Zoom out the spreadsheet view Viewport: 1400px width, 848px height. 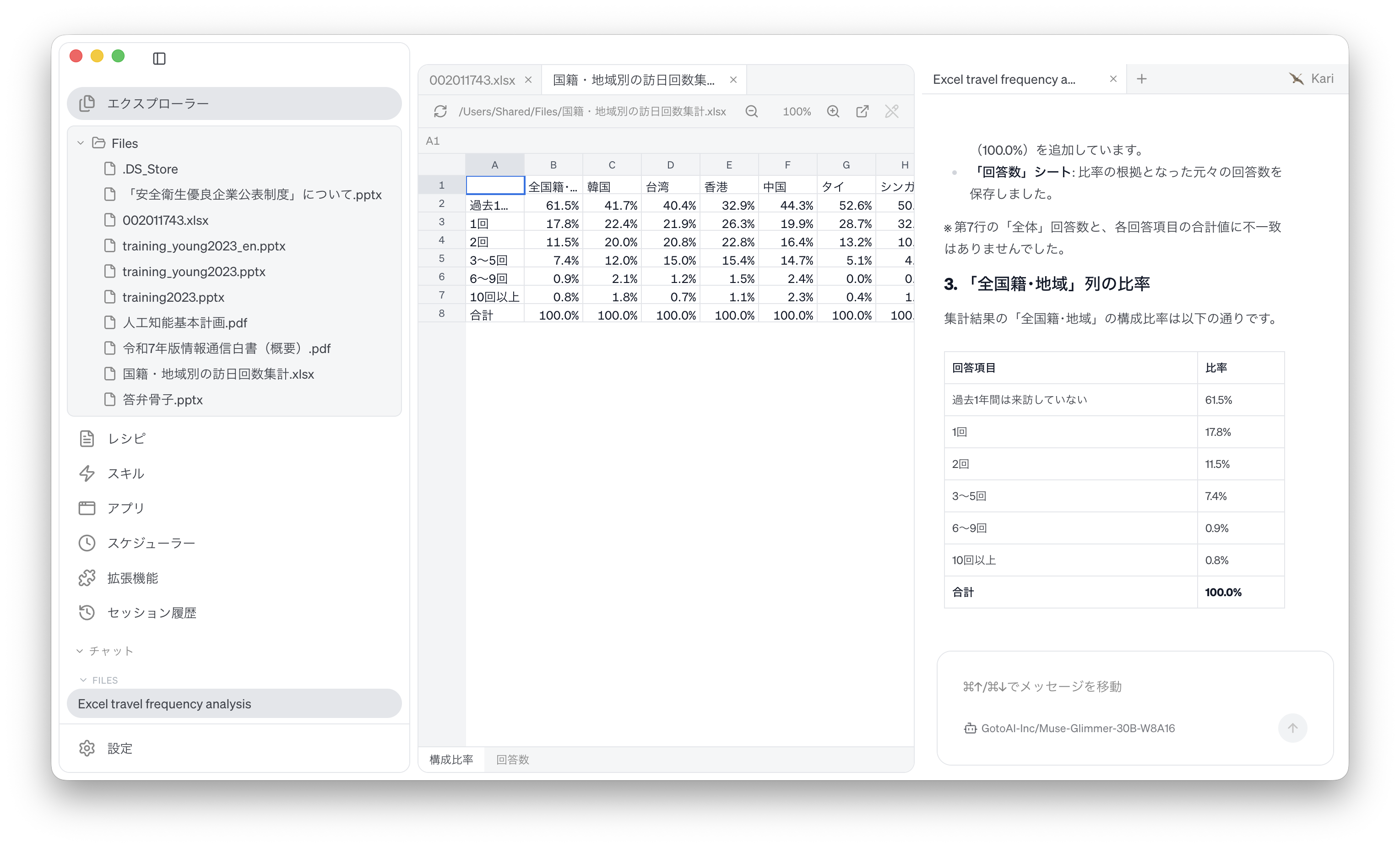point(752,111)
